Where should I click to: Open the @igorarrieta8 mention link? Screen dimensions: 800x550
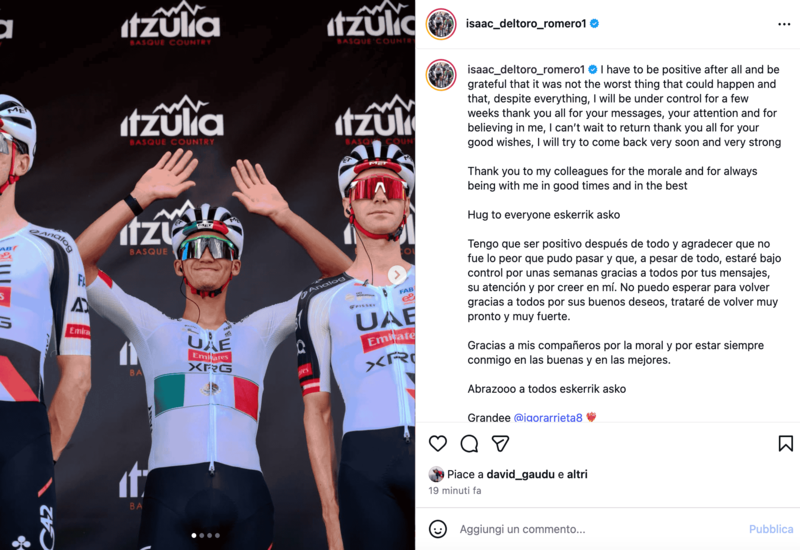(547, 417)
